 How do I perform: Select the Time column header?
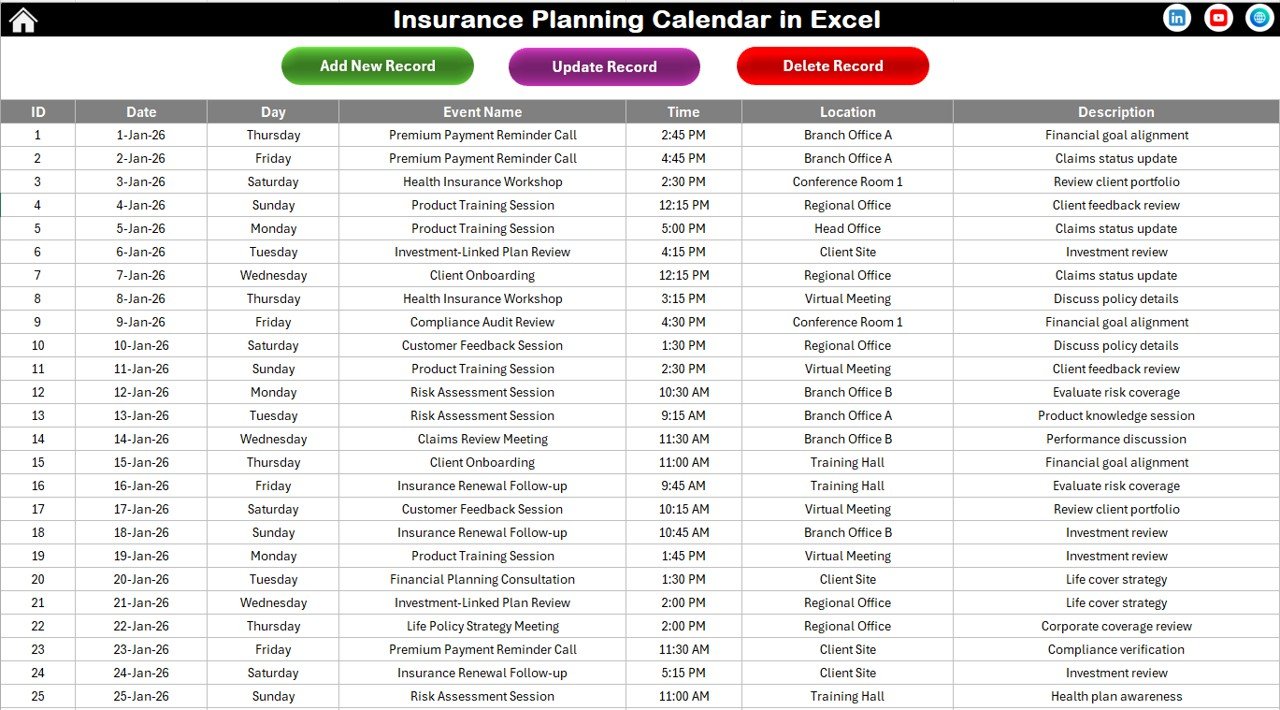683,111
